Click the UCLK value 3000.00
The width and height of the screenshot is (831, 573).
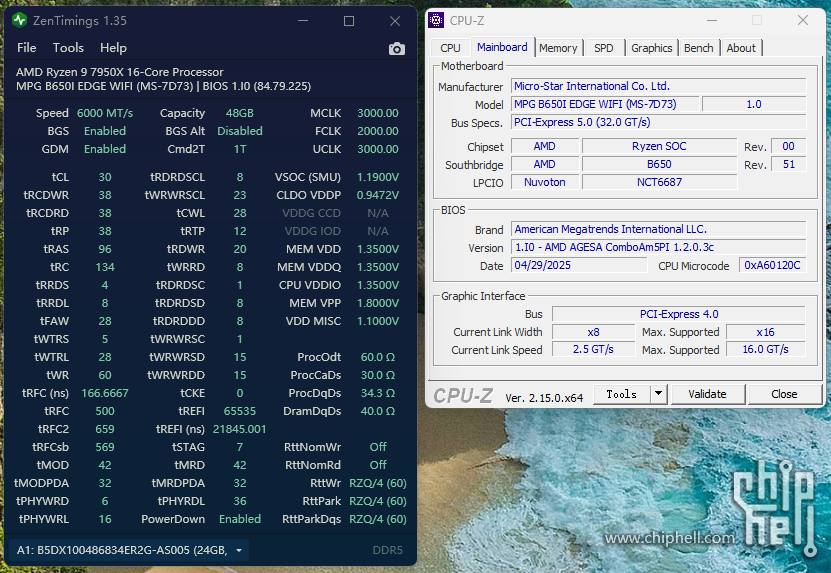click(x=378, y=149)
